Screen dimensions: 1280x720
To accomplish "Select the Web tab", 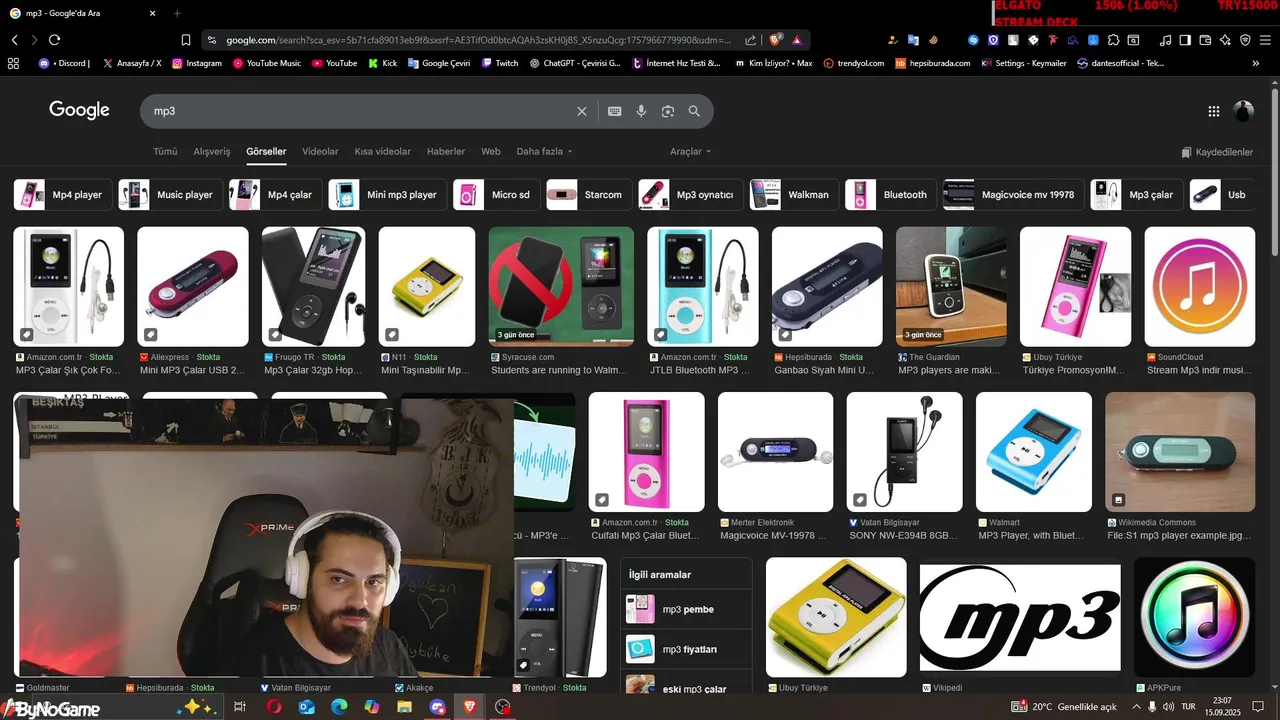I will coord(491,152).
